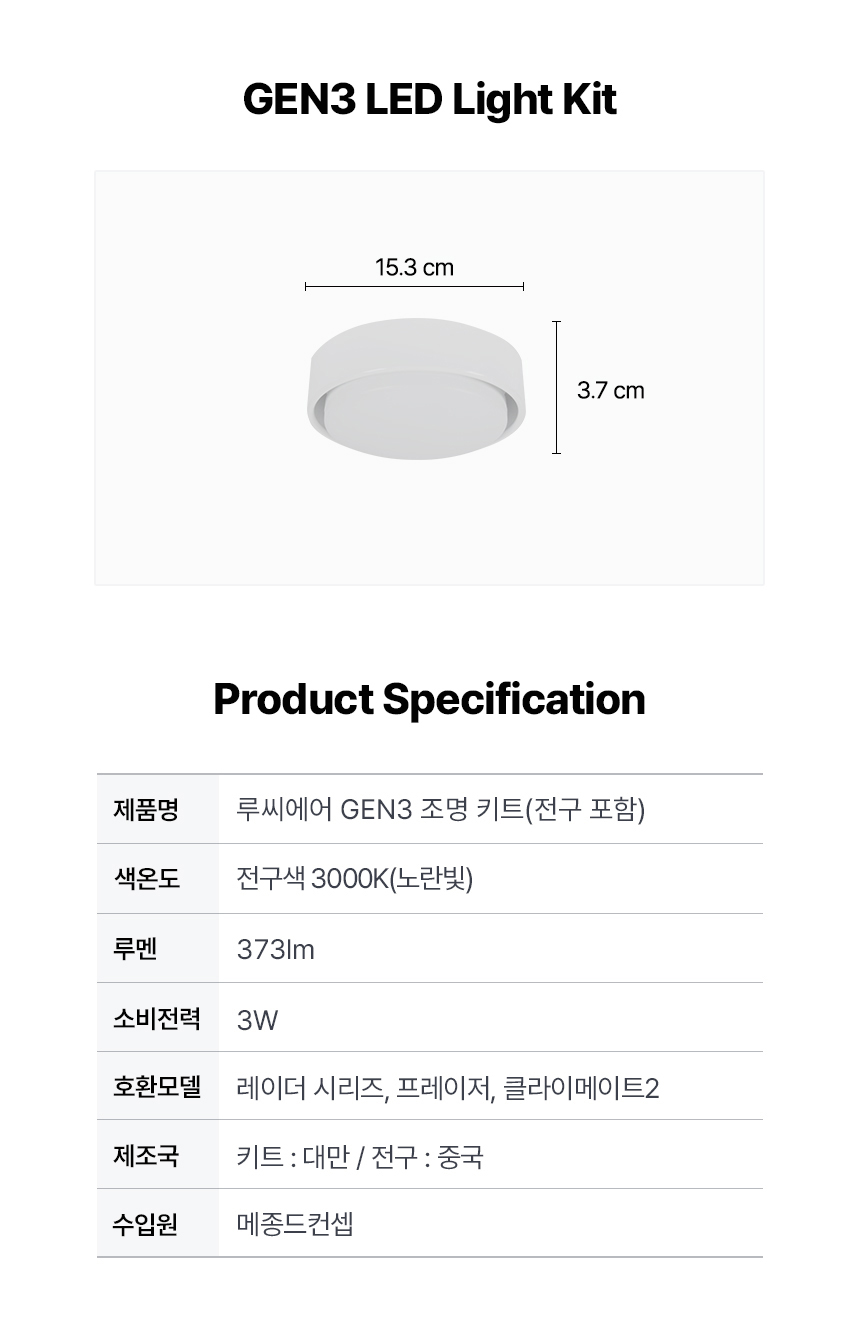This screenshot has height=1333, width=860.
Task: Select the 색온도 row label
Action: [x=146, y=878]
